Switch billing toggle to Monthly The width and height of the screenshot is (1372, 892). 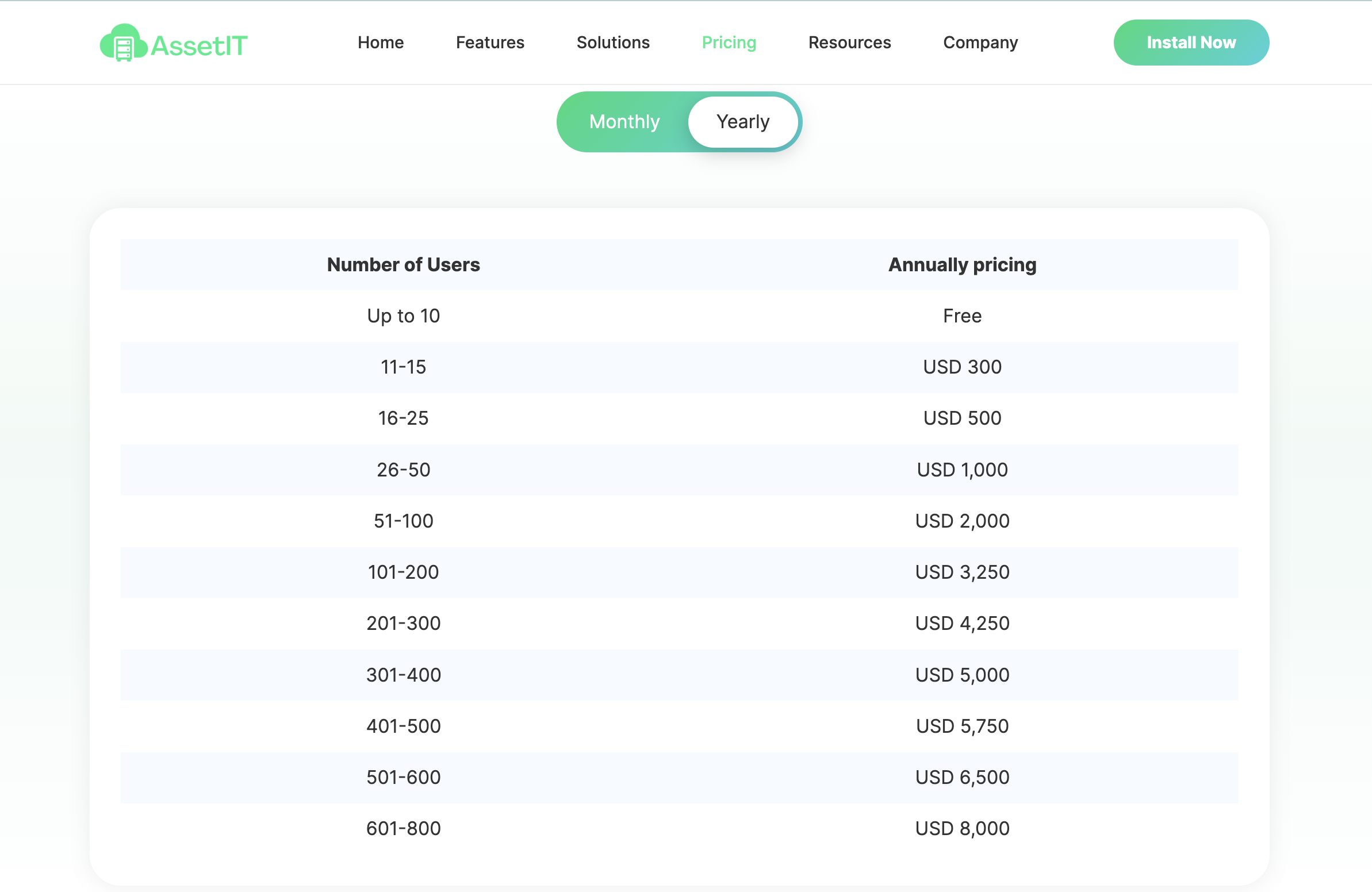tap(624, 122)
